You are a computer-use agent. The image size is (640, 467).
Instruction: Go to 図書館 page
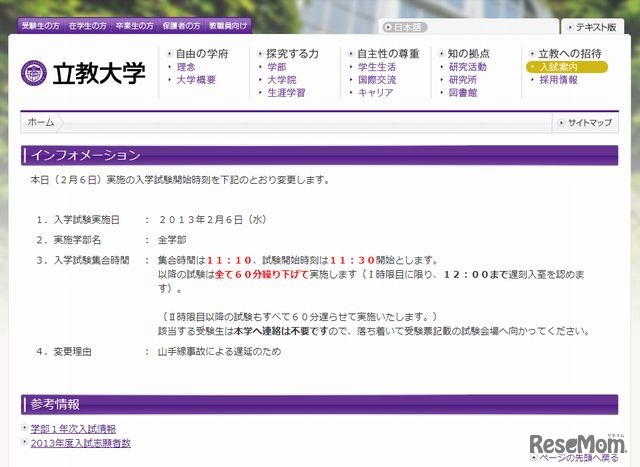(463, 93)
